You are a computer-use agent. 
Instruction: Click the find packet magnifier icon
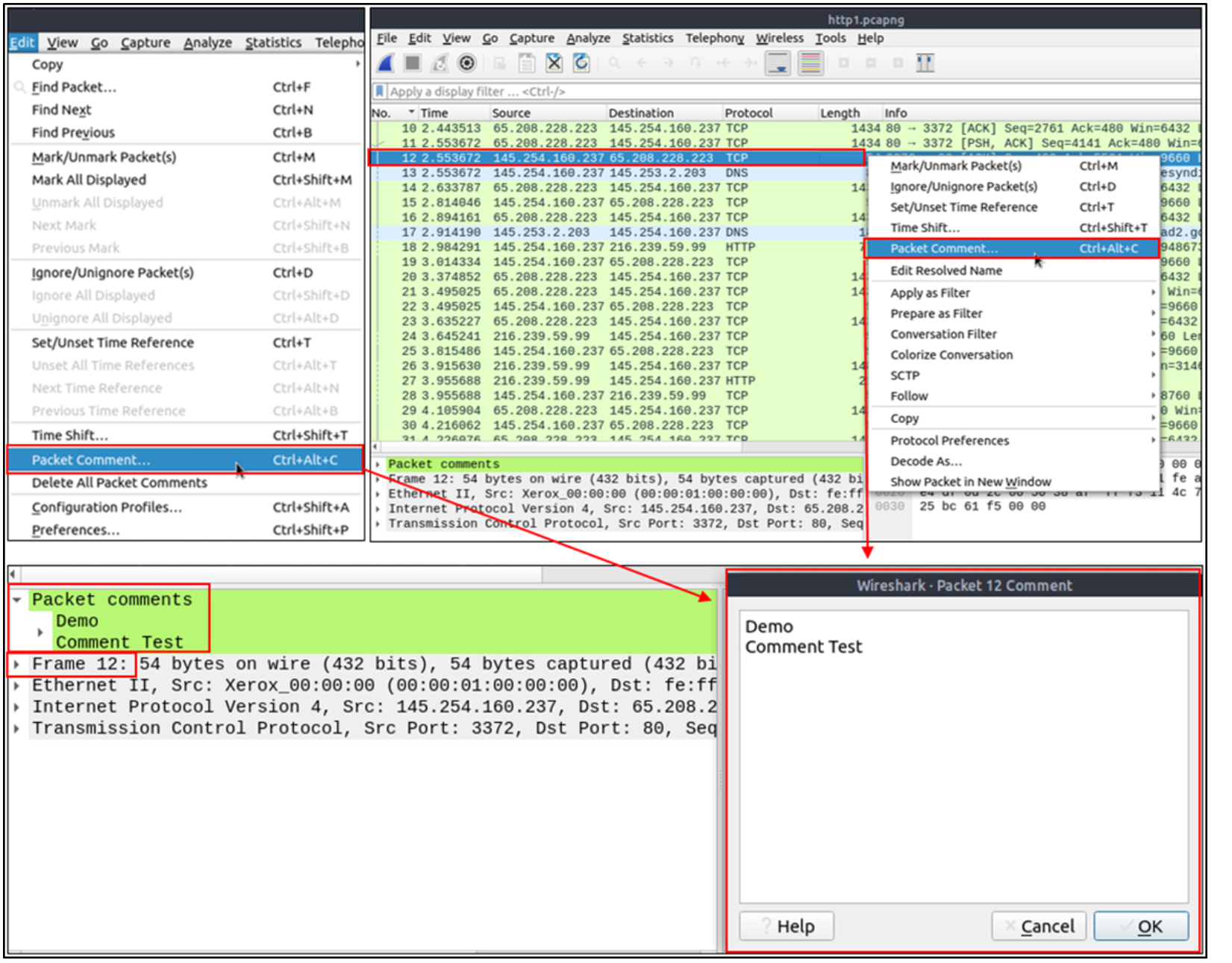(x=614, y=63)
